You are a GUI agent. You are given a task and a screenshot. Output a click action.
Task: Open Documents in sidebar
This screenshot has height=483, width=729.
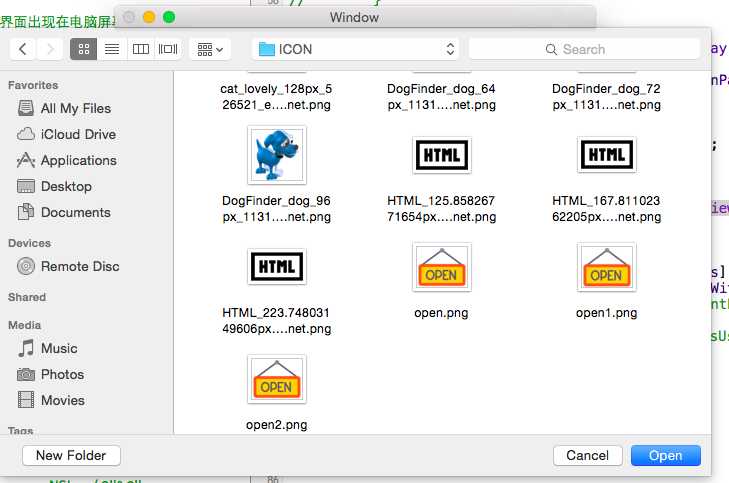click(x=64, y=212)
